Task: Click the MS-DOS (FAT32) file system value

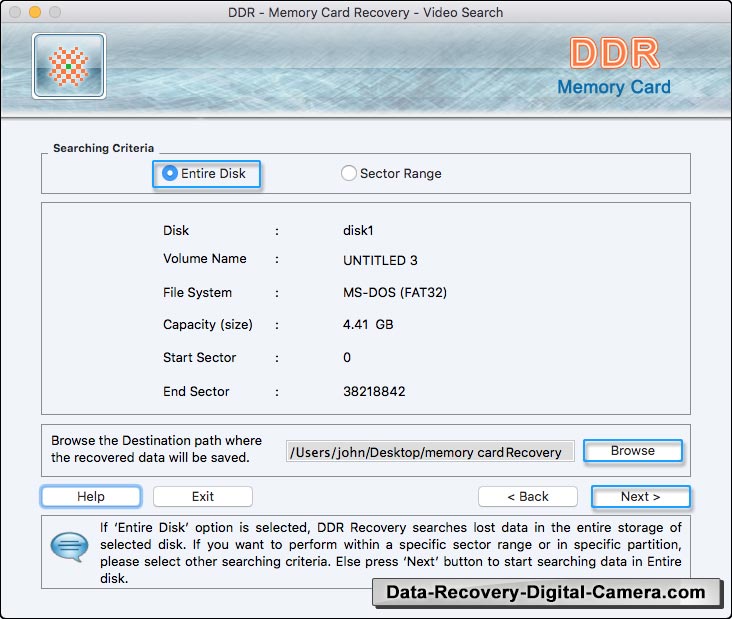Action: point(395,293)
